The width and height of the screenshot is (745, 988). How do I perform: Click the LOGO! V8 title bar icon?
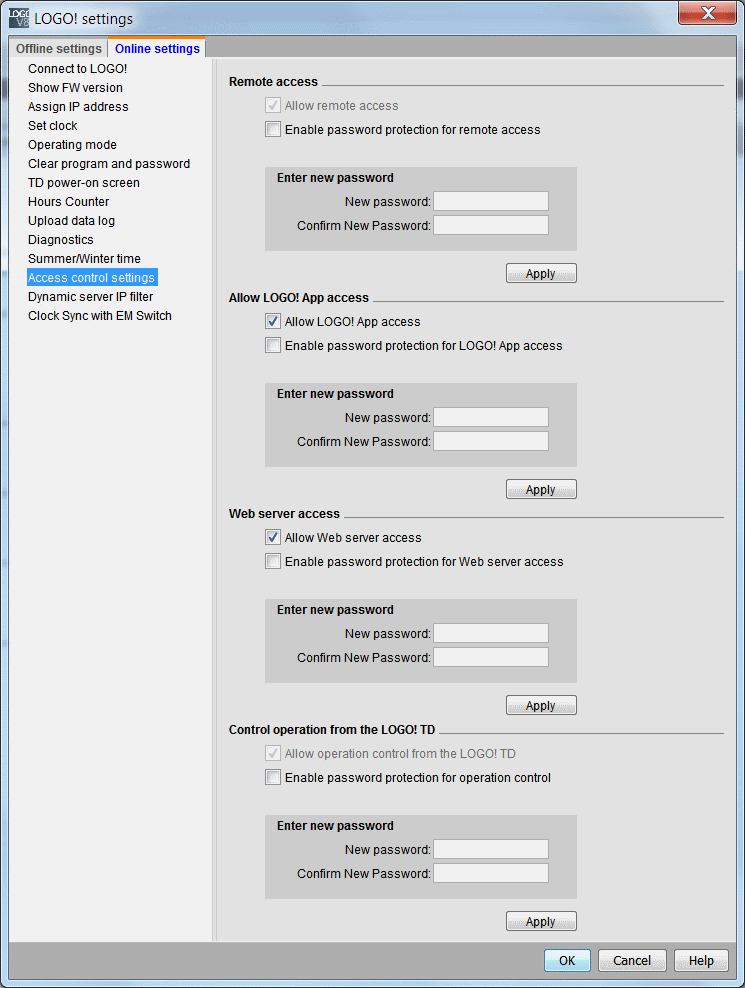[19, 18]
